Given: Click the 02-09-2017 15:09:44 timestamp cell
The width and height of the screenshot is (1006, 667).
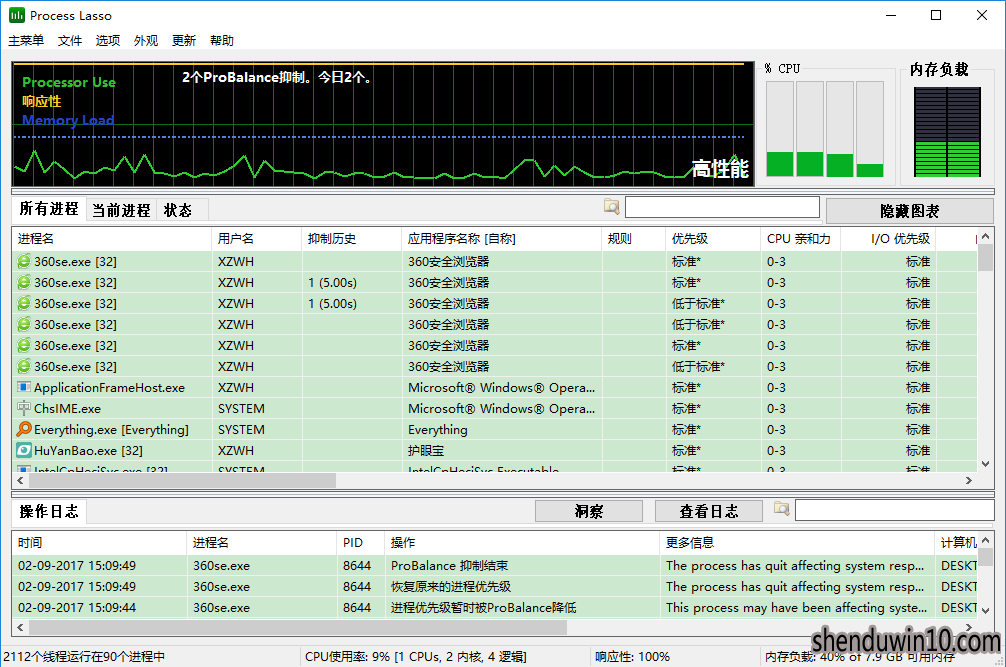Looking at the screenshot, I should [77, 607].
